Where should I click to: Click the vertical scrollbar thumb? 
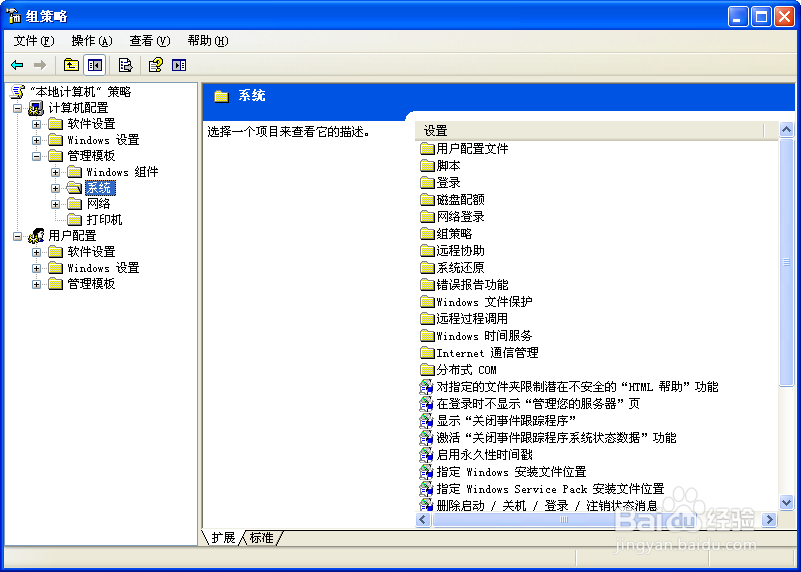point(786,262)
